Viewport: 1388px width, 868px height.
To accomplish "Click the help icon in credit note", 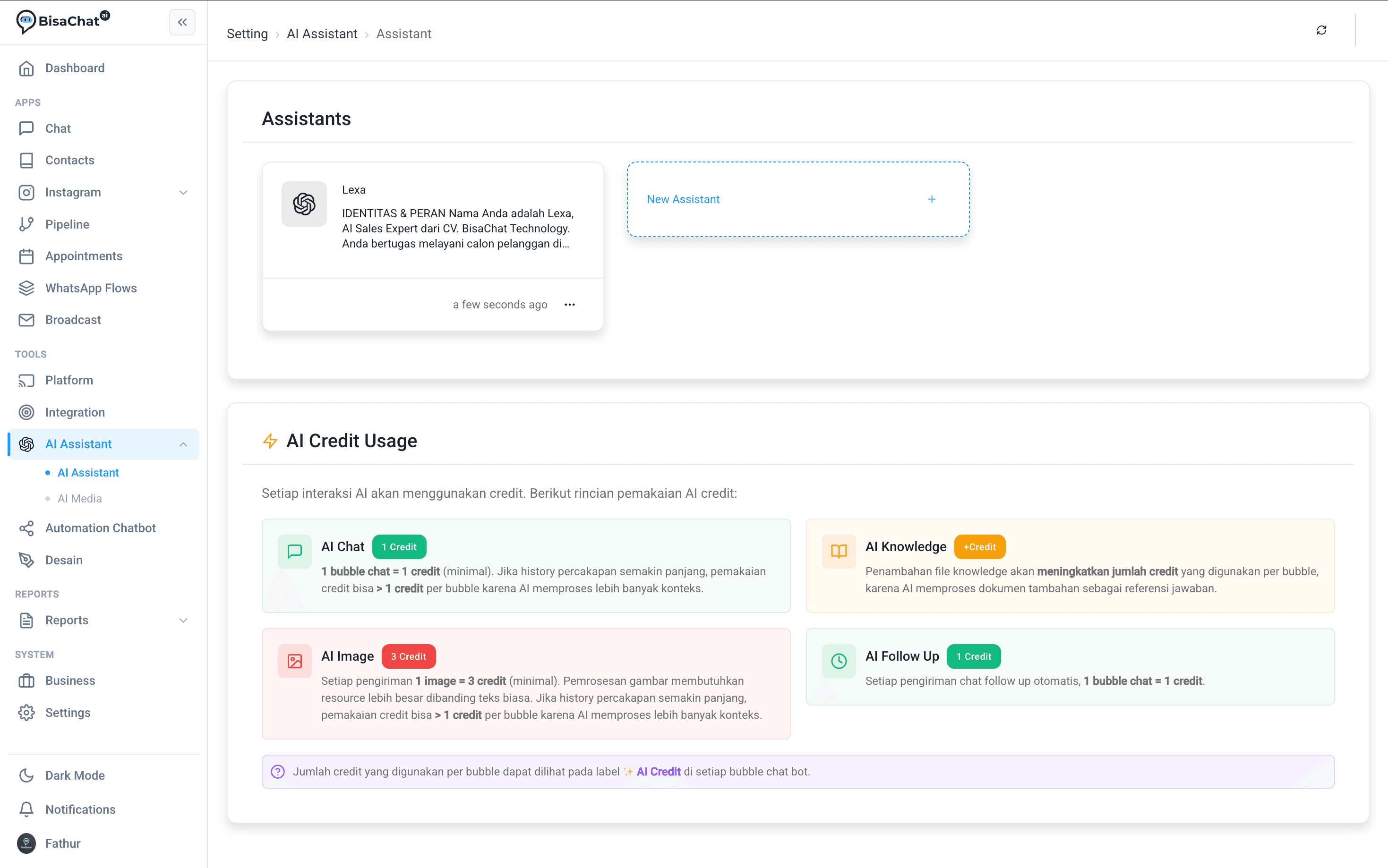I will (278, 772).
